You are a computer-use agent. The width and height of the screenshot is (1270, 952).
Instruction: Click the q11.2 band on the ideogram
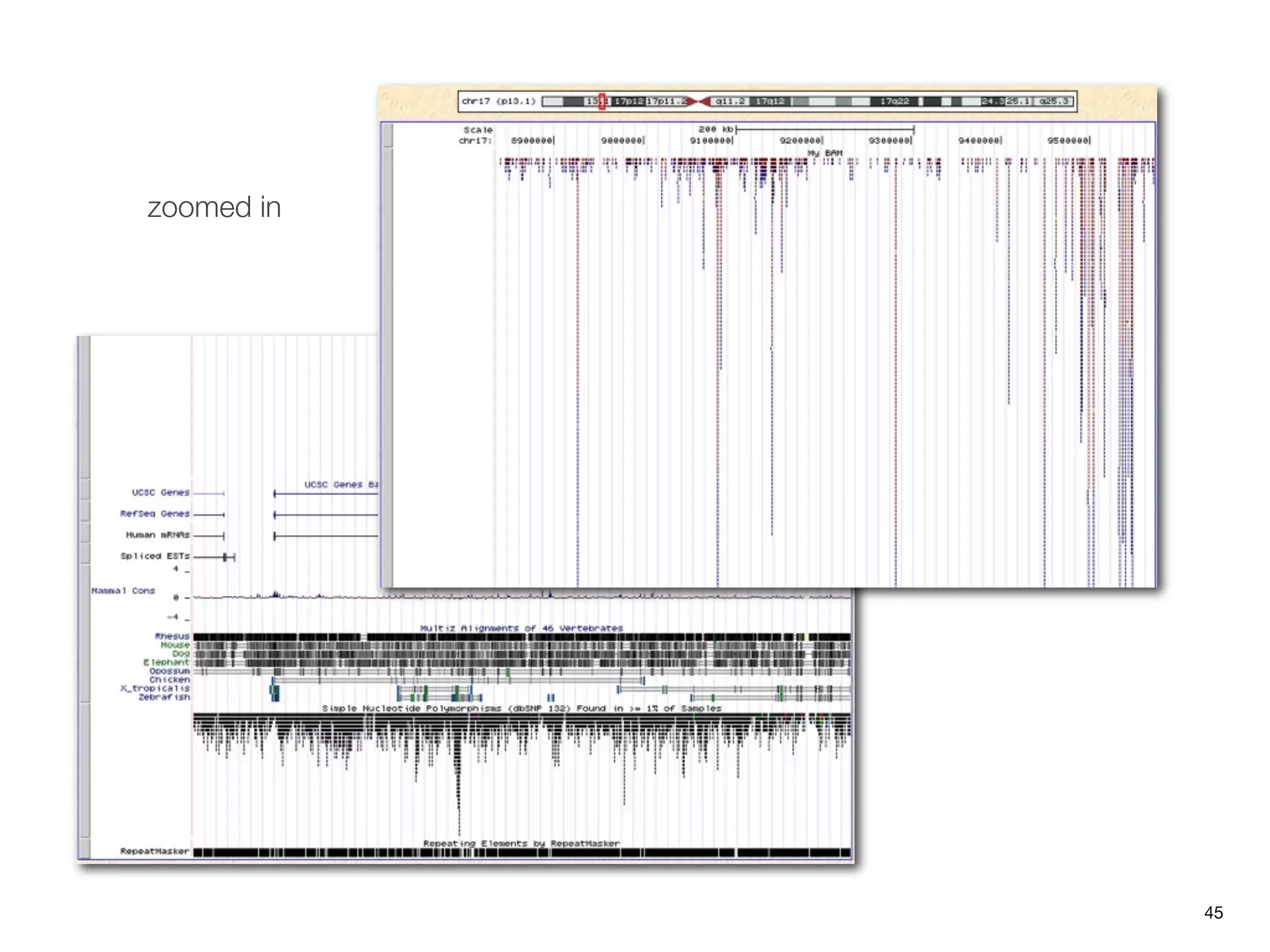pos(730,101)
